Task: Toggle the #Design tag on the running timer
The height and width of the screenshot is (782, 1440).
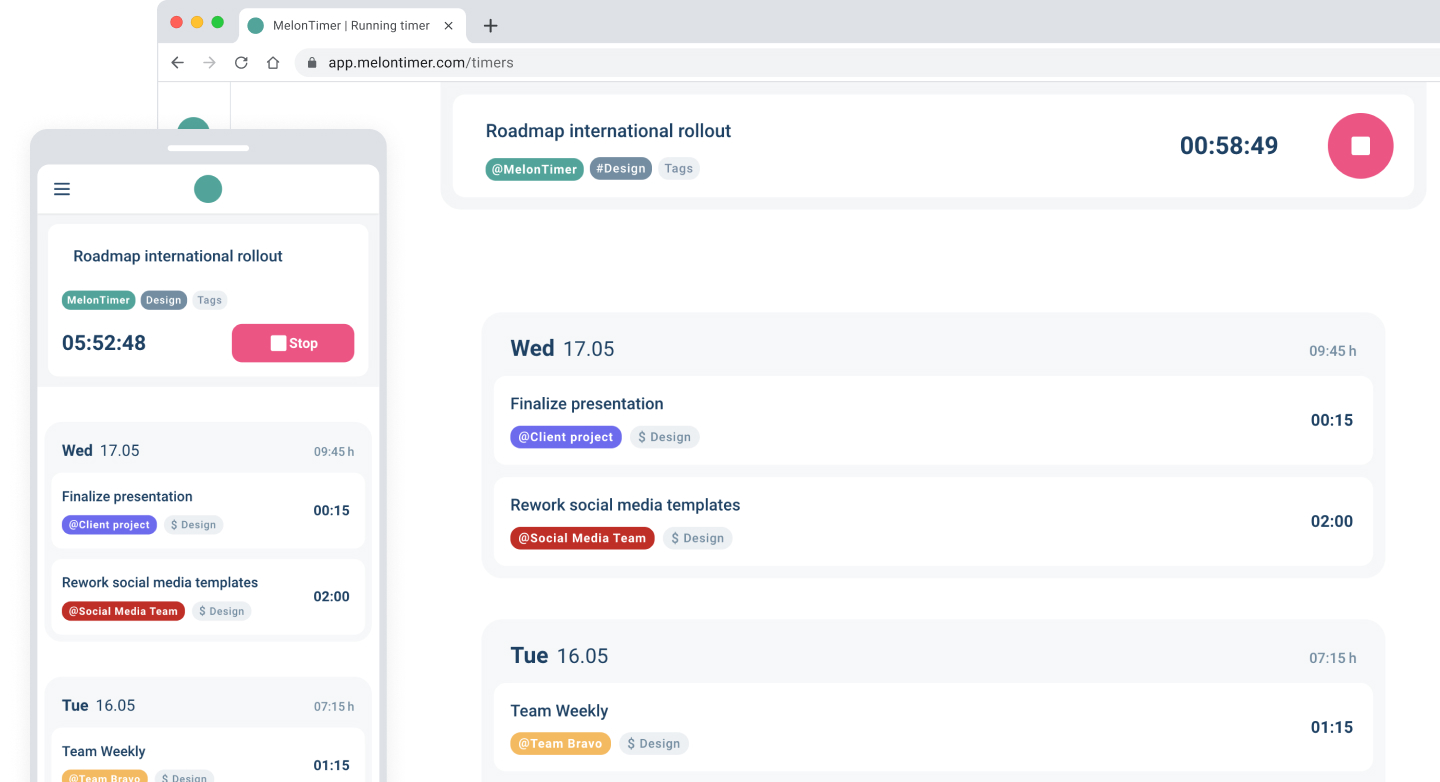Action: [x=620, y=168]
